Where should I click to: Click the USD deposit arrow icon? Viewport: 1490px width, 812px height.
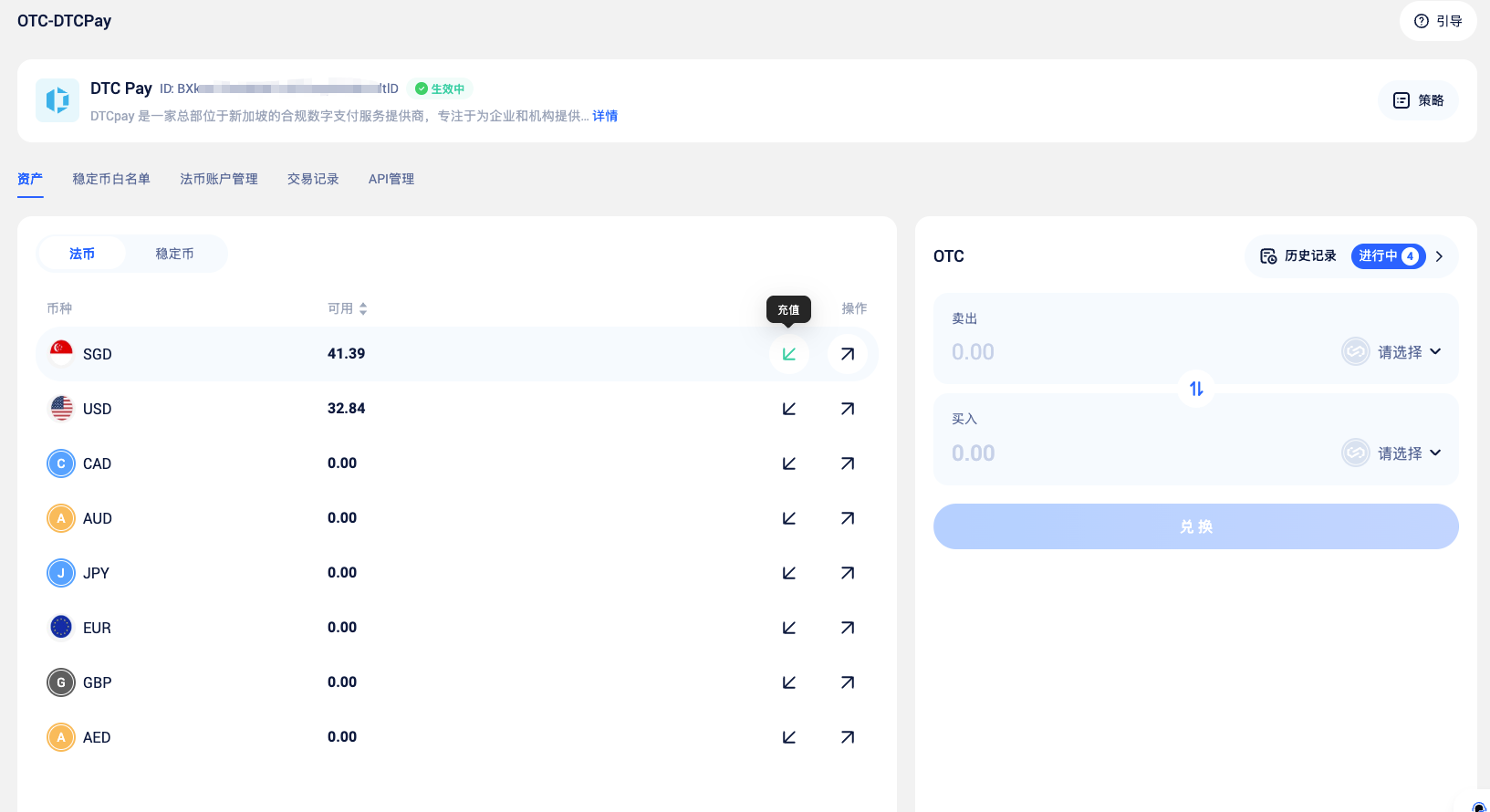[788, 409]
